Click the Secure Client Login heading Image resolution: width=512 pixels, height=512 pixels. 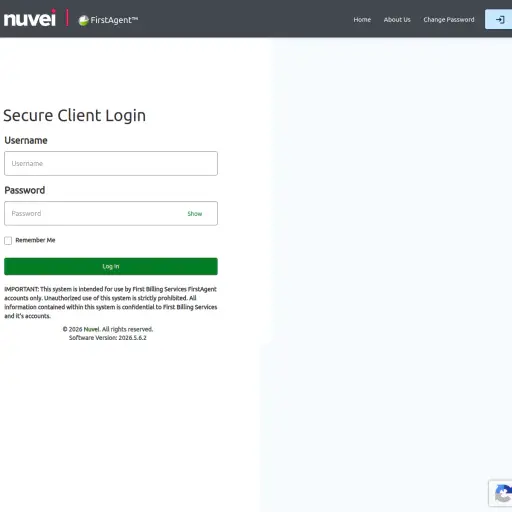point(75,115)
